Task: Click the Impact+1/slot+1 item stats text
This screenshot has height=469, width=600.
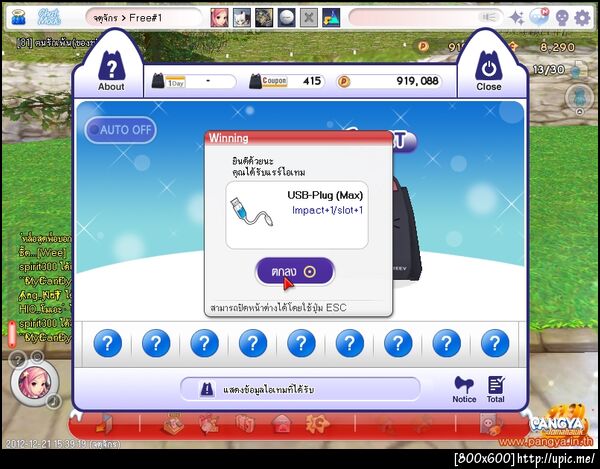Action: [327, 210]
